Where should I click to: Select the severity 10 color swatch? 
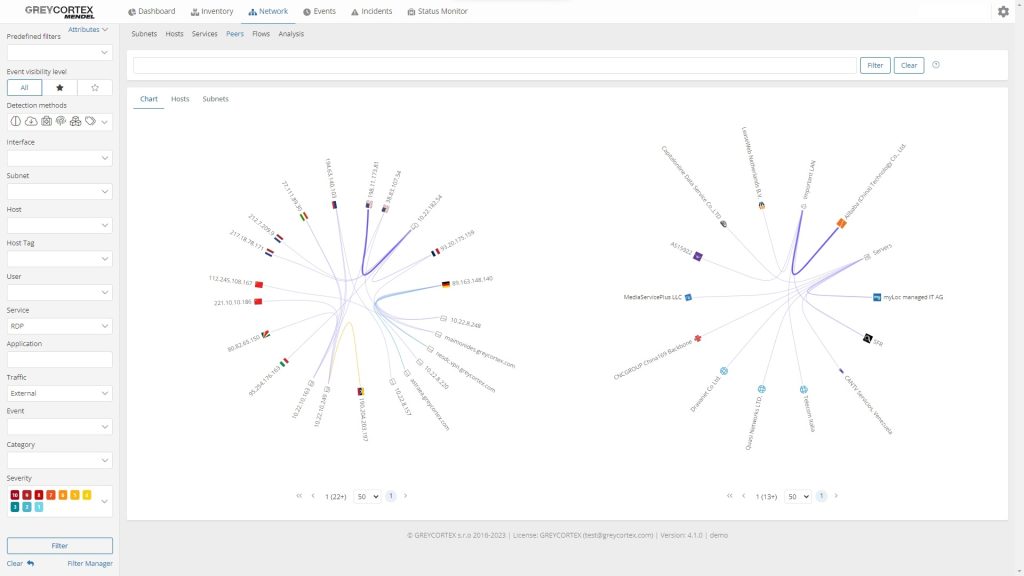click(15, 495)
